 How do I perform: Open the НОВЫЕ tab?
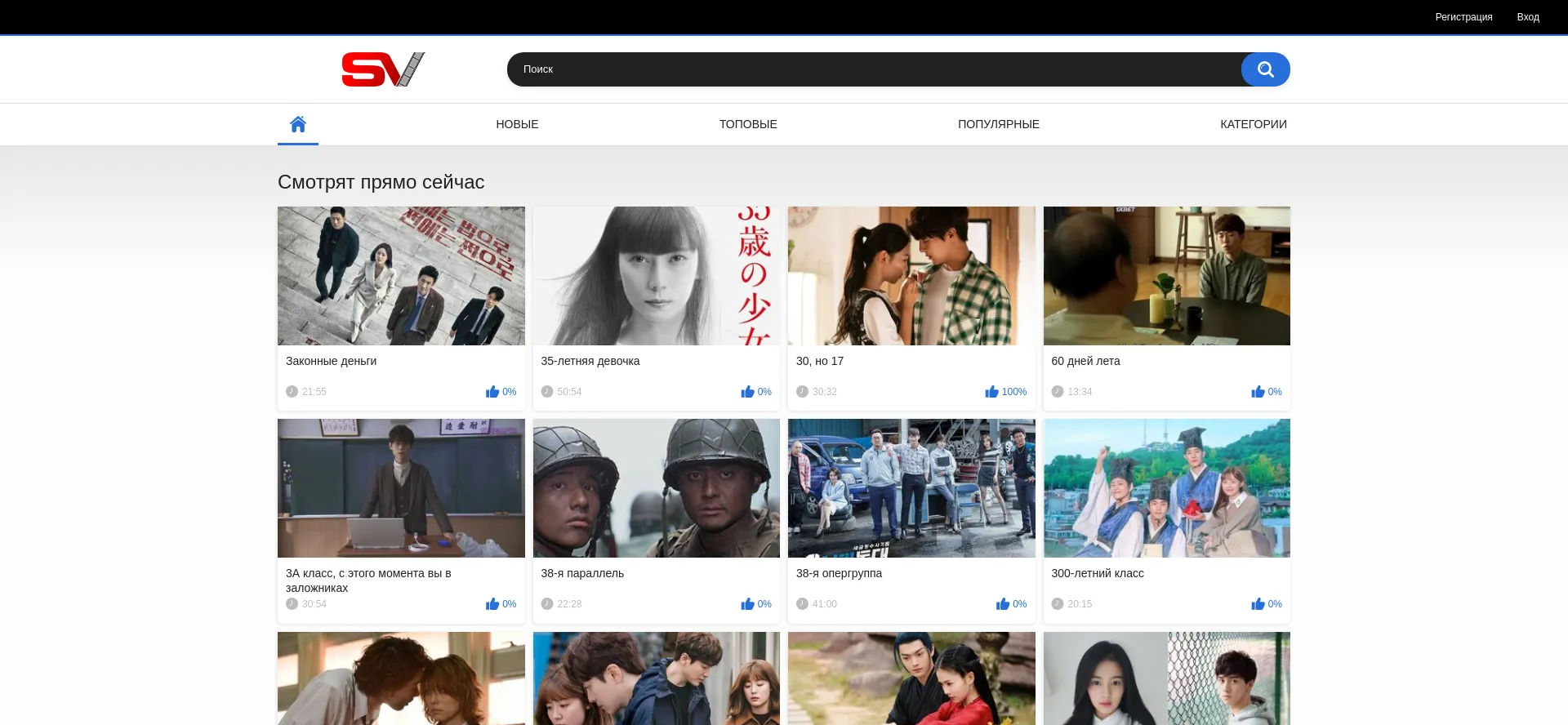[517, 124]
